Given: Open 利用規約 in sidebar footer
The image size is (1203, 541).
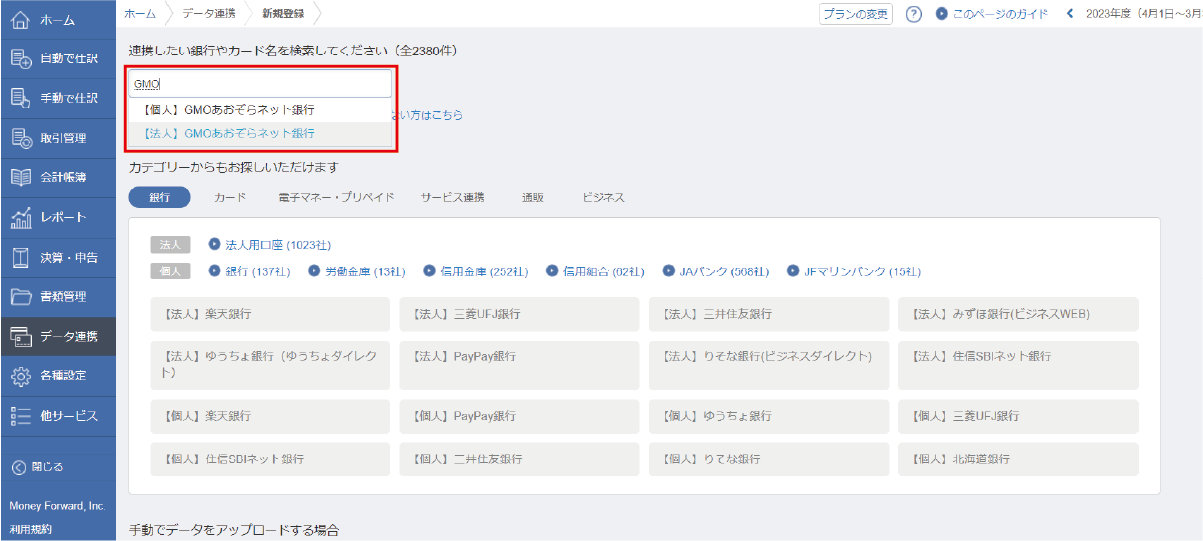Looking at the screenshot, I should point(31,529).
